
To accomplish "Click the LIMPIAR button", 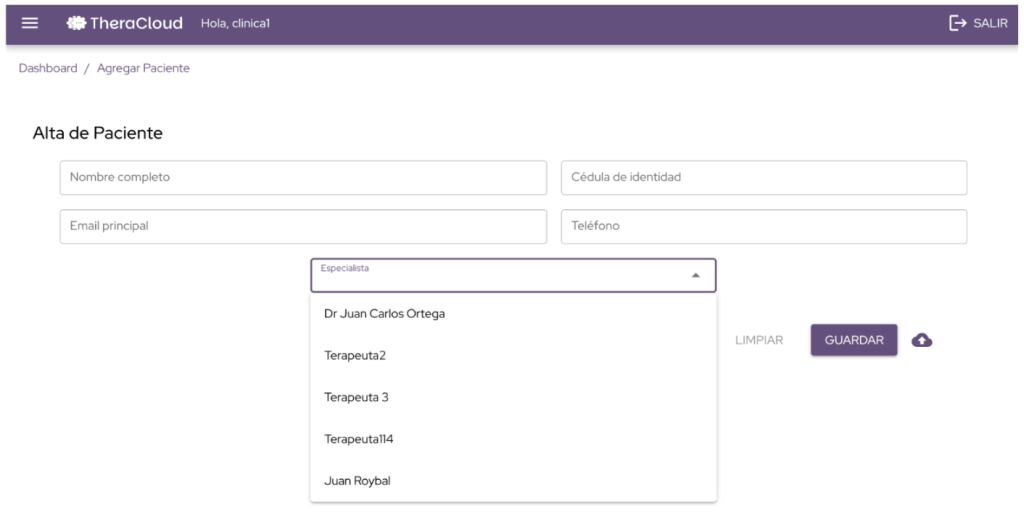I will tap(759, 340).
